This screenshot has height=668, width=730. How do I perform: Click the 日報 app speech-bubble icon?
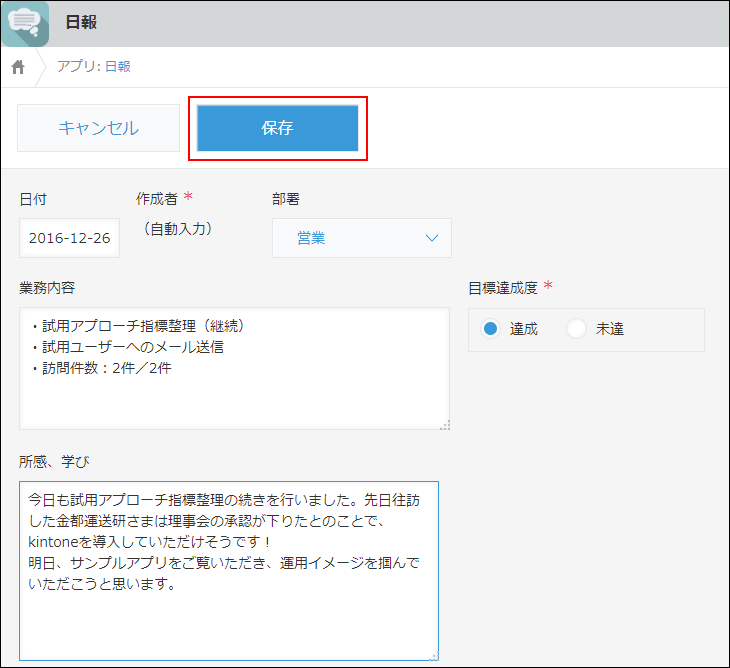click(x=25, y=23)
